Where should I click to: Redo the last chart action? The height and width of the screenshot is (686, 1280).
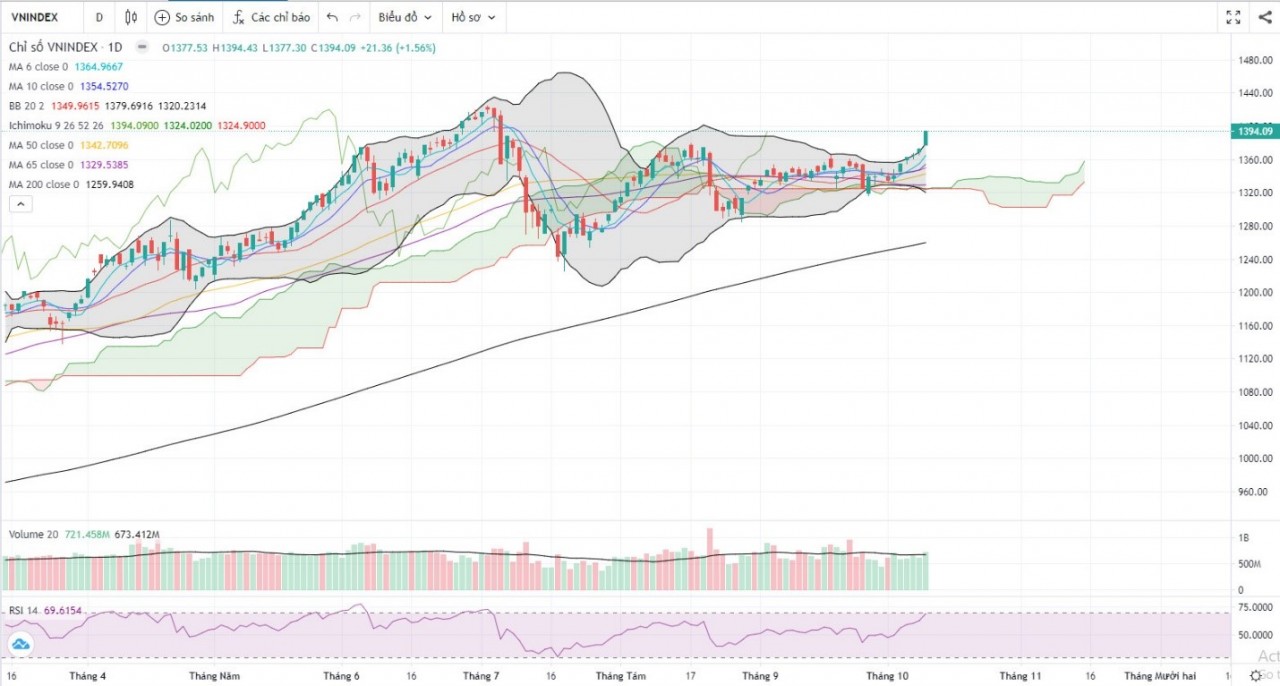coord(355,17)
